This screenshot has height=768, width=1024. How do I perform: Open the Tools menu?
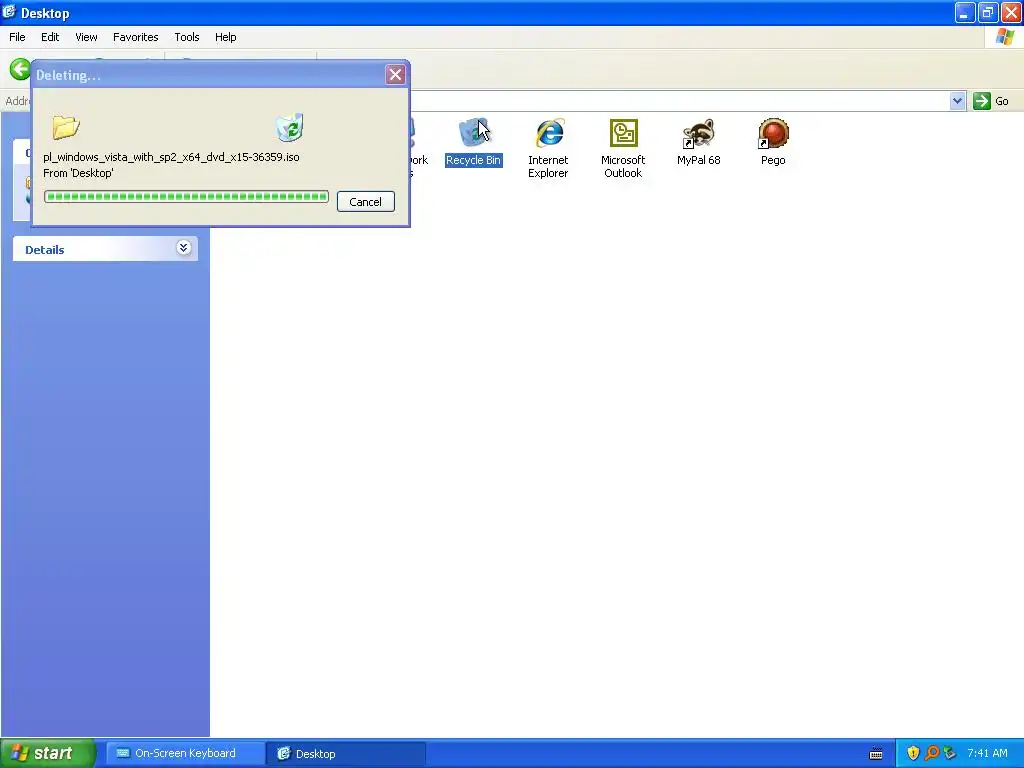pos(187,37)
